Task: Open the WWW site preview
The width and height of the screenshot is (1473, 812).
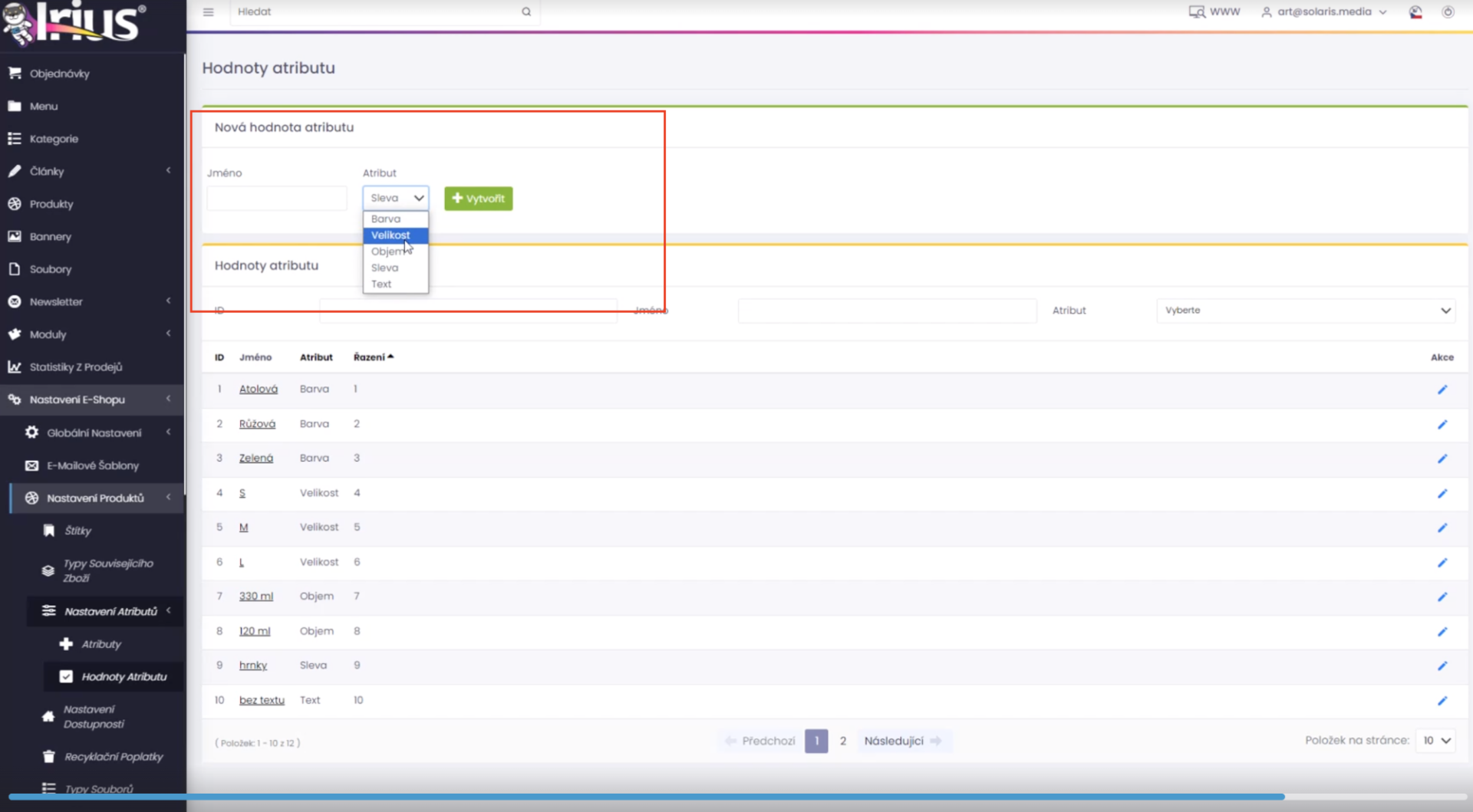Action: coord(1214,12)
